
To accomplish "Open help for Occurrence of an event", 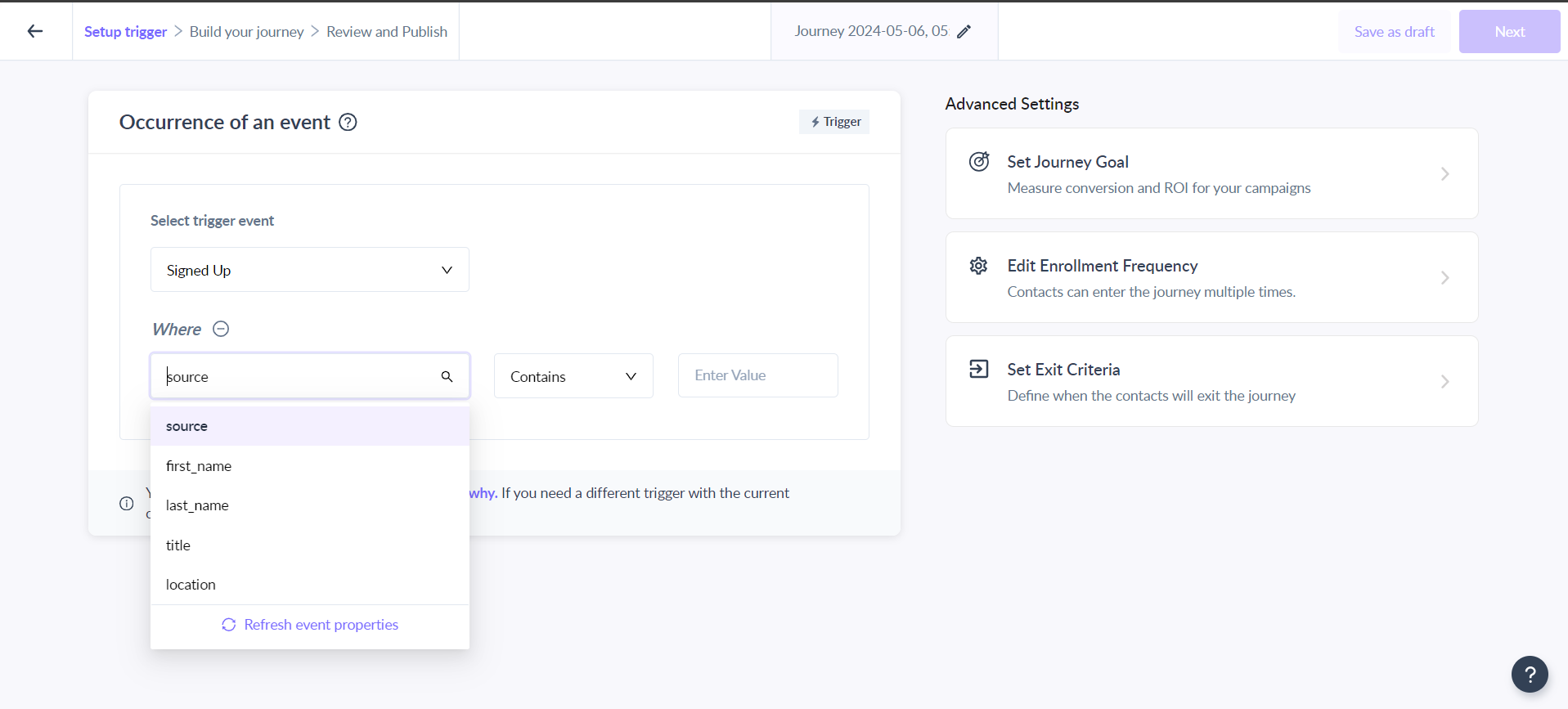I will coord(348,122).
